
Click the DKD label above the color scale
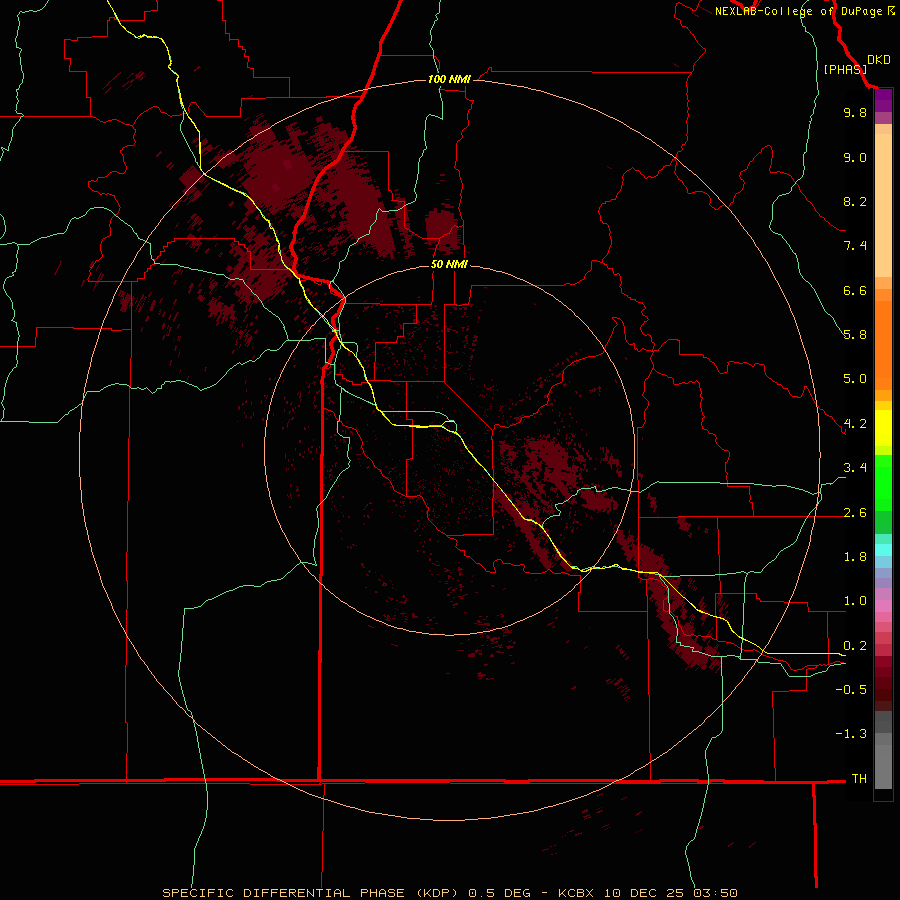(x=879, y=60)
